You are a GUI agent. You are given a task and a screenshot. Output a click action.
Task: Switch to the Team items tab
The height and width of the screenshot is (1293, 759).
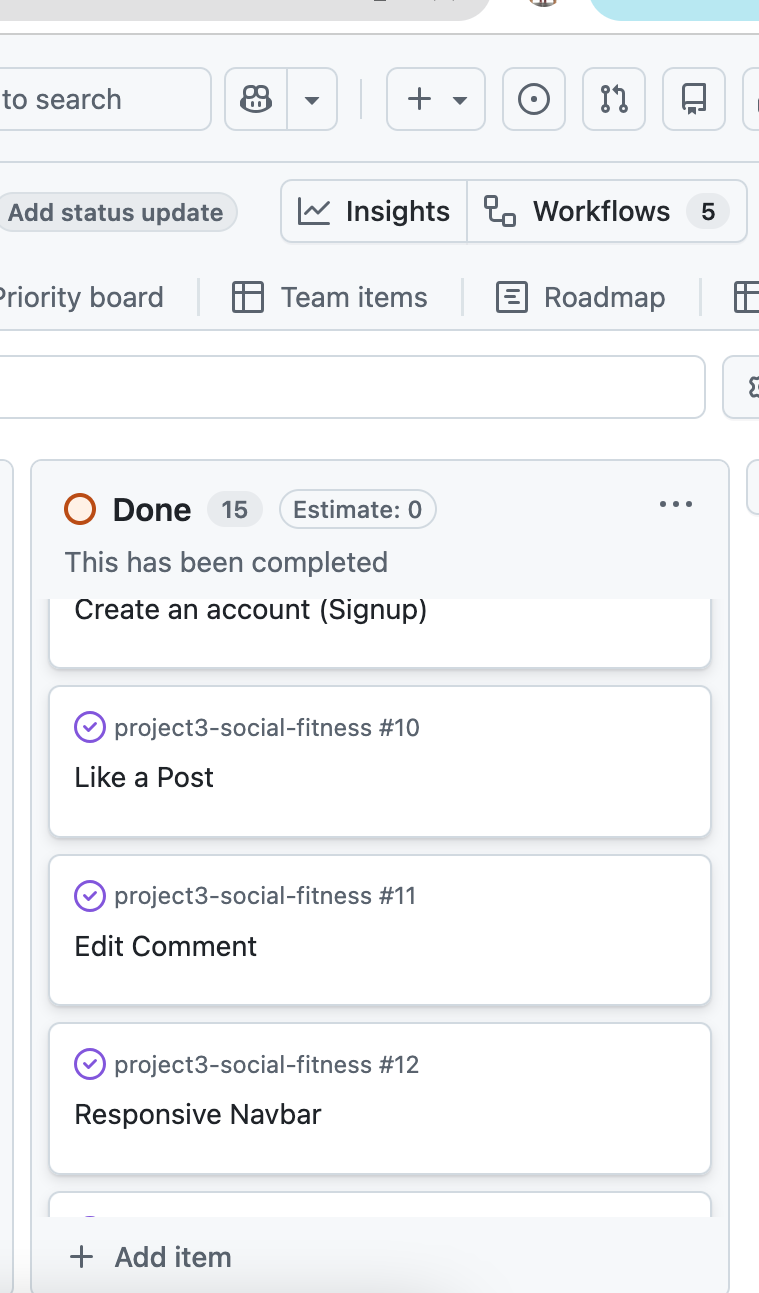tap(330, 297)
